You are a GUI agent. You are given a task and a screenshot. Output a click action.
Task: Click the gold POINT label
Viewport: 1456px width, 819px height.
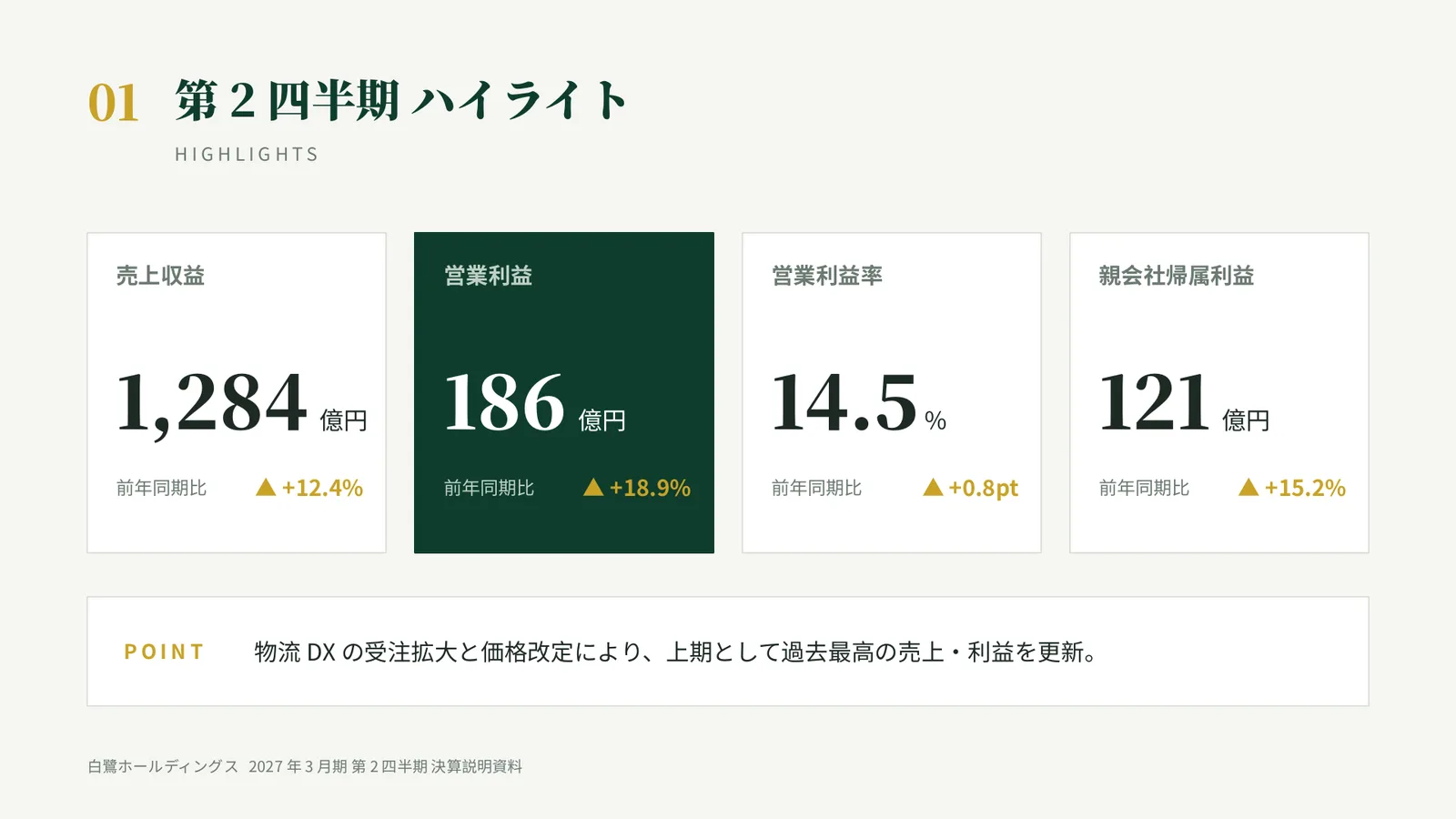tap(165, 652)
